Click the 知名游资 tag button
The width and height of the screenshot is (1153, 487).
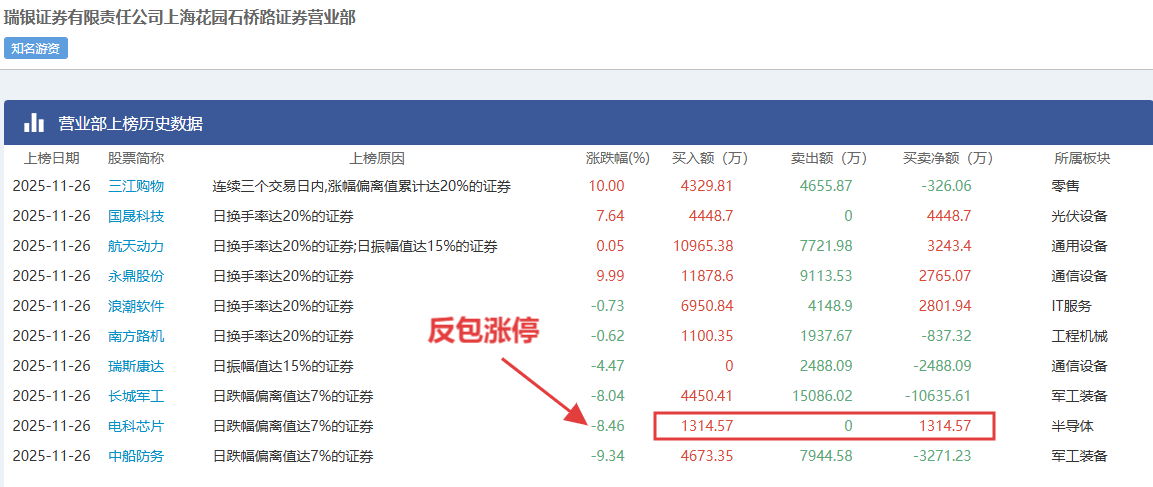(36, 49)
